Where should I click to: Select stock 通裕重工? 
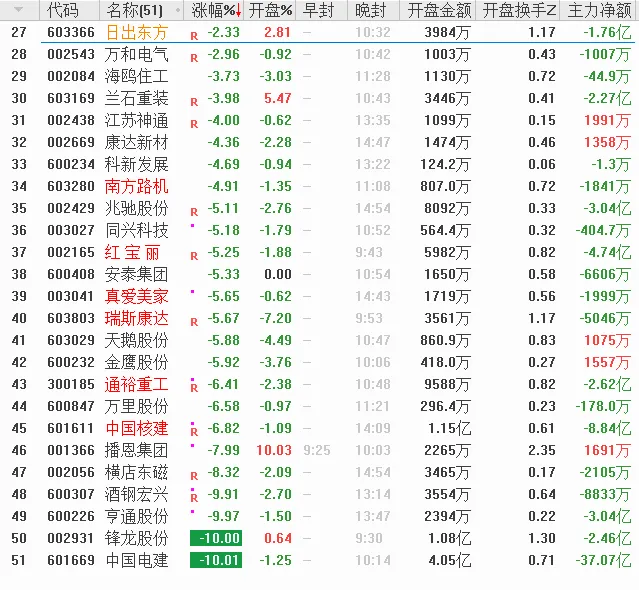[137, 384]
